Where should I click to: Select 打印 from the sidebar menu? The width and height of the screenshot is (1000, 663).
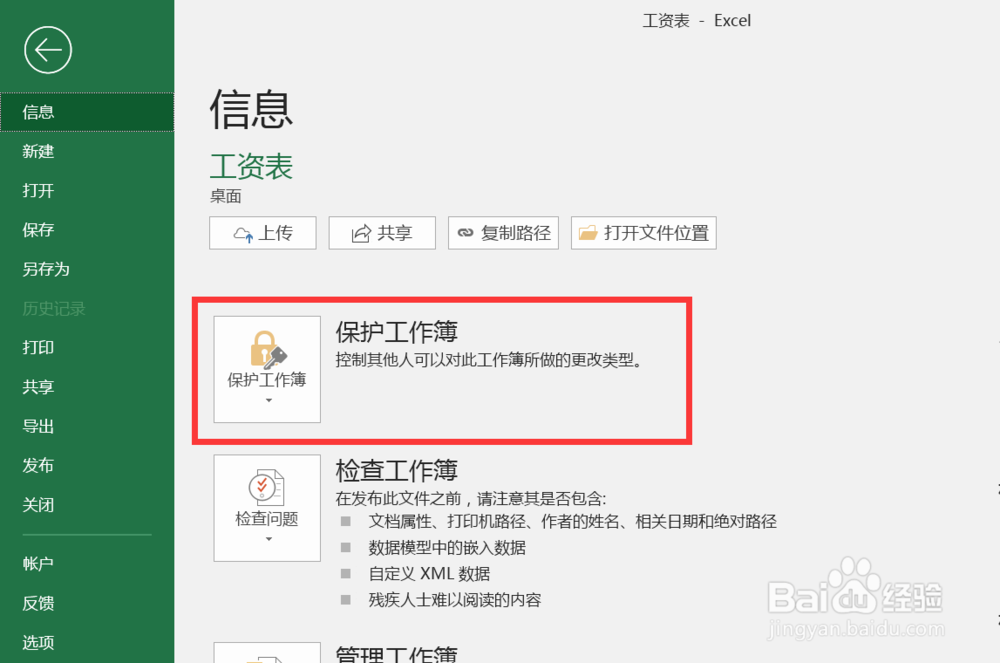37,347
